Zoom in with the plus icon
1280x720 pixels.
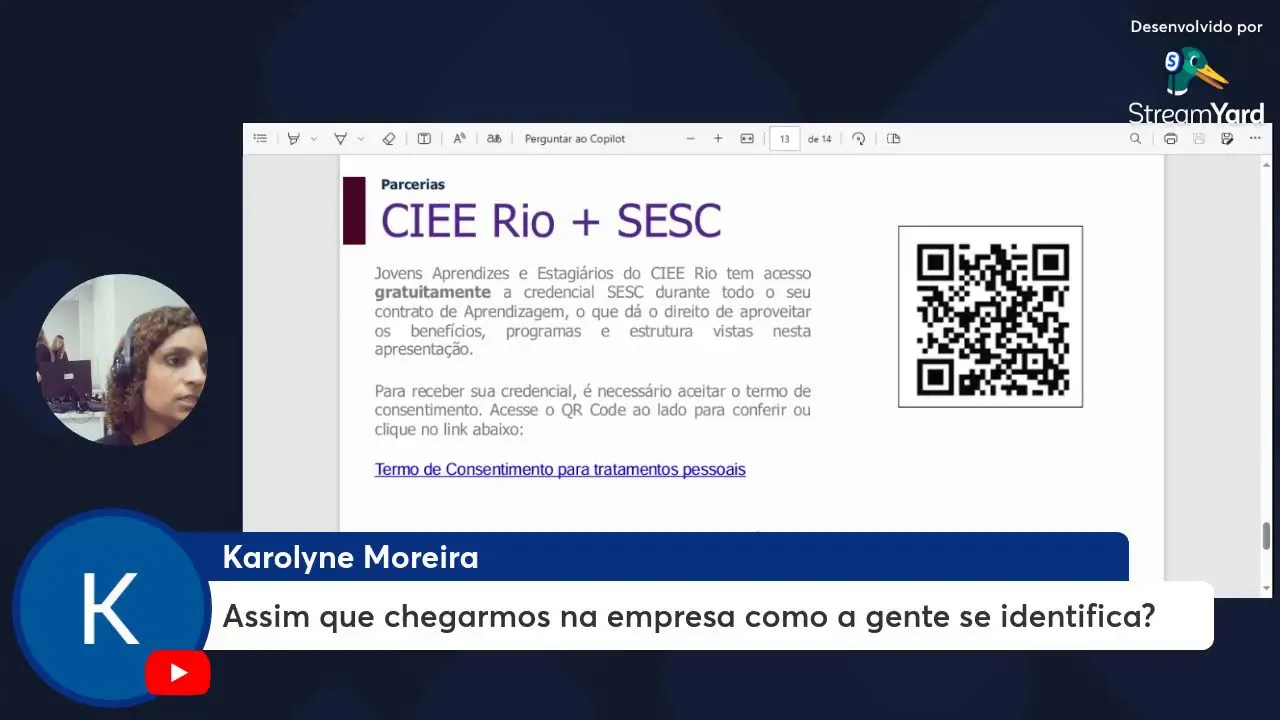click(718, 139)
